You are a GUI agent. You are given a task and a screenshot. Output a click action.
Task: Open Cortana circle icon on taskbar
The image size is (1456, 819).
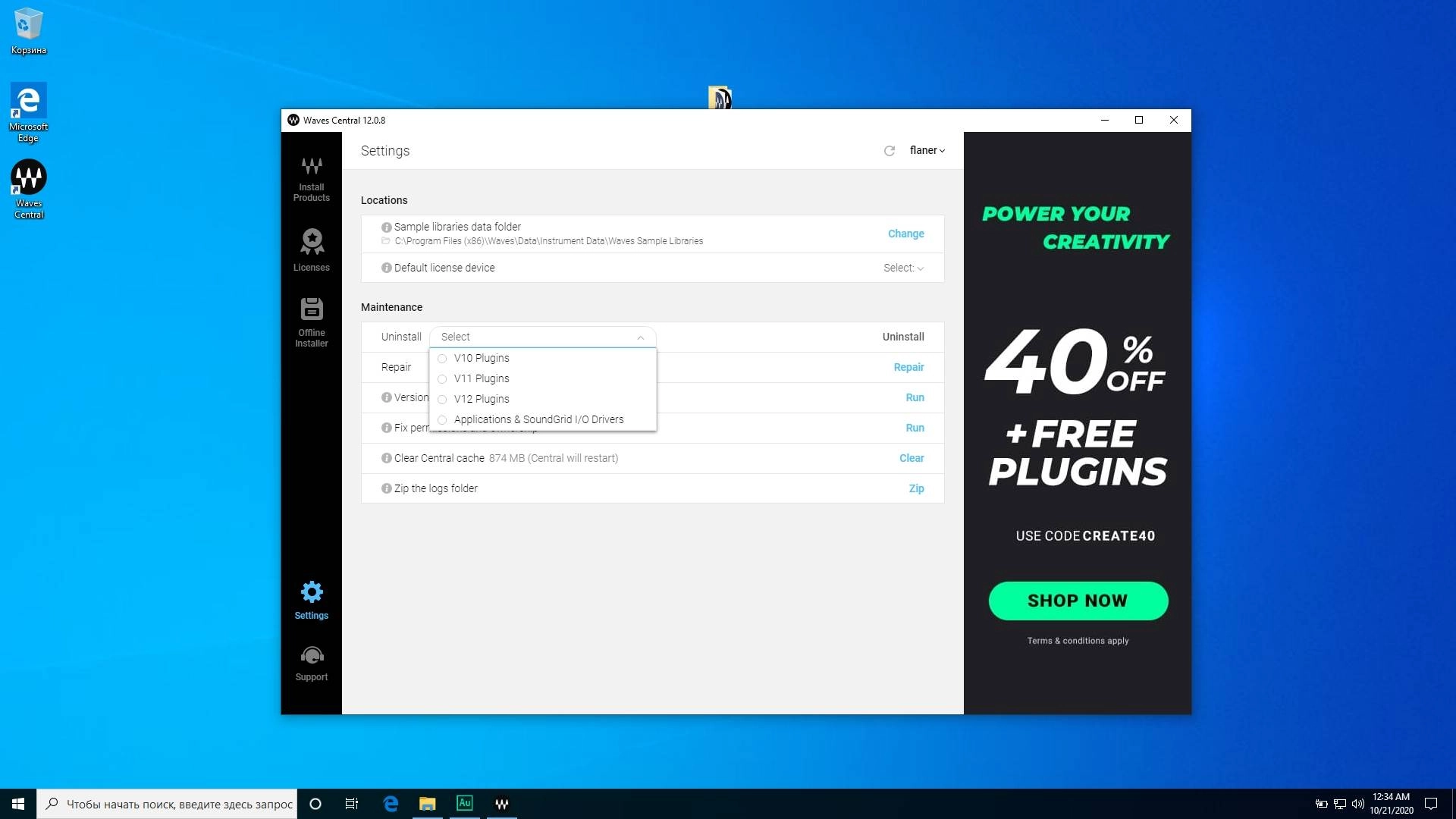tap(315, 804)
